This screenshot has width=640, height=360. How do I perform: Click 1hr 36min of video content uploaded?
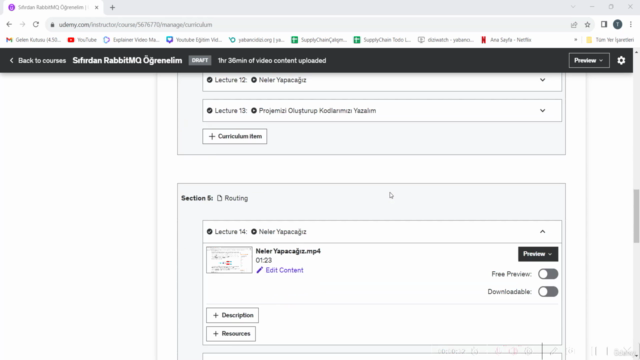point(272,60)
